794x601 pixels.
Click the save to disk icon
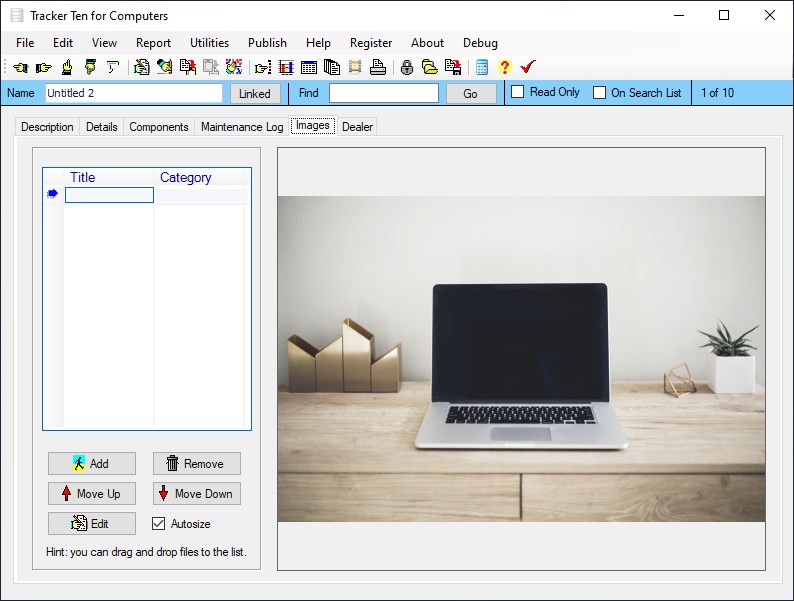point(453,67)
